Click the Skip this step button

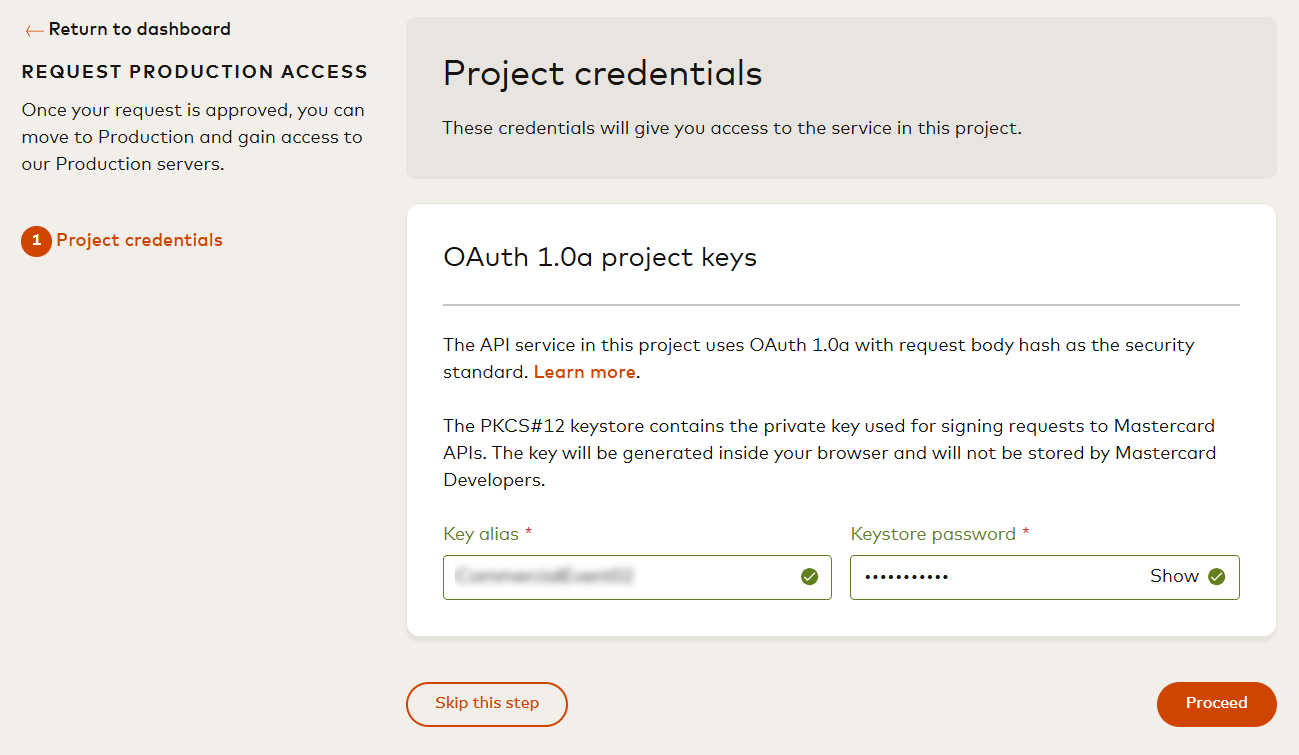tap(486, 704)
